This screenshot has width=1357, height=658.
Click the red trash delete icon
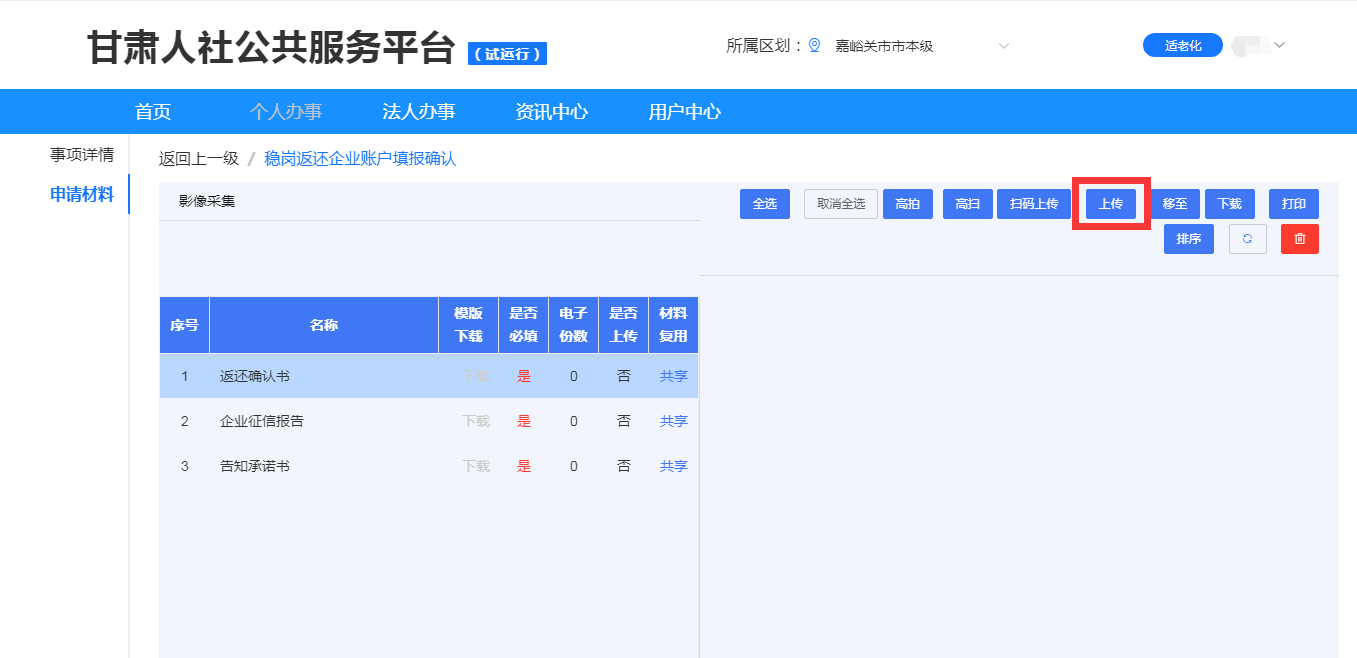tap(1299, 239)
